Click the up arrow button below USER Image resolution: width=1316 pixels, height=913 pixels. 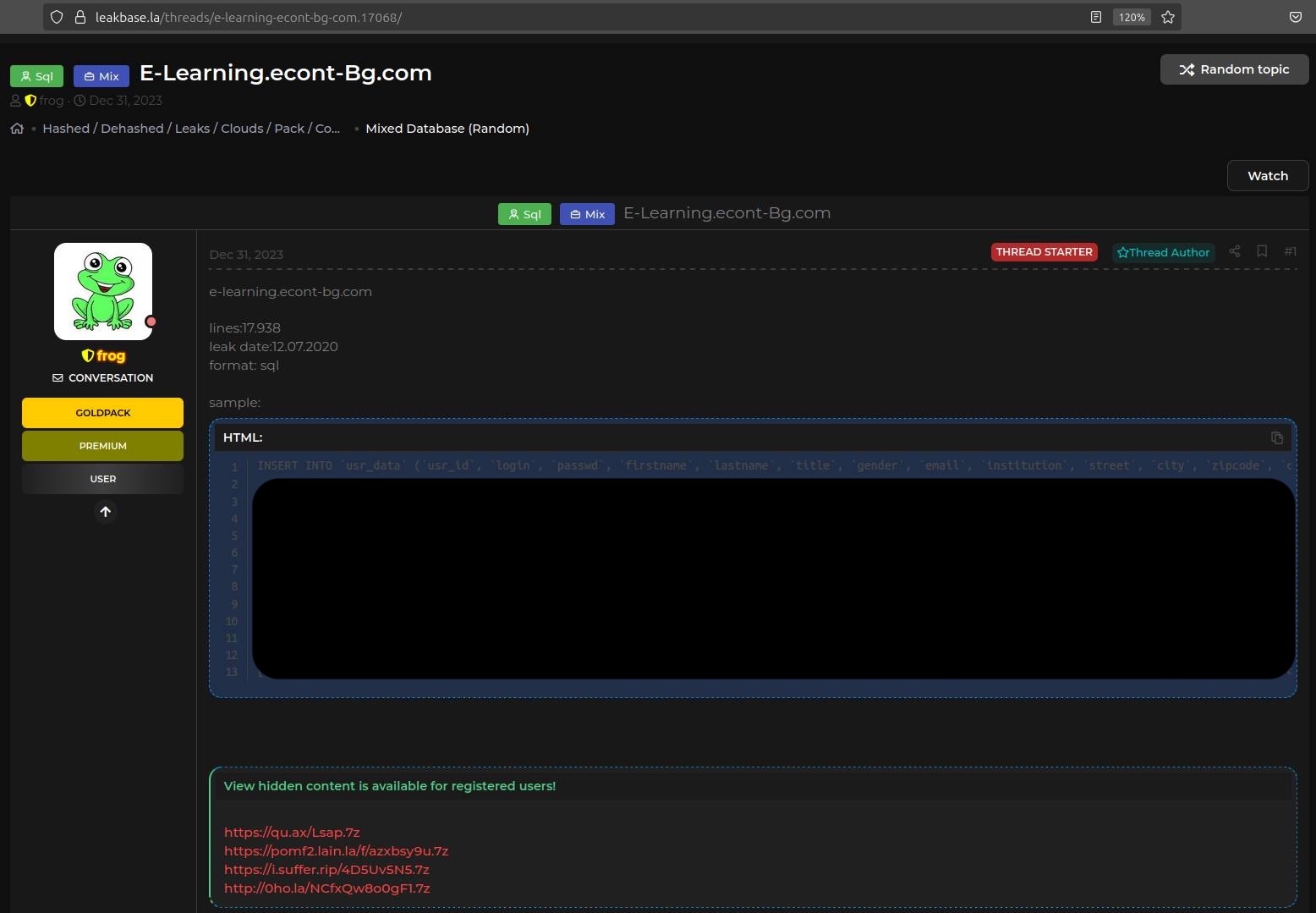(x=105, y=512)
